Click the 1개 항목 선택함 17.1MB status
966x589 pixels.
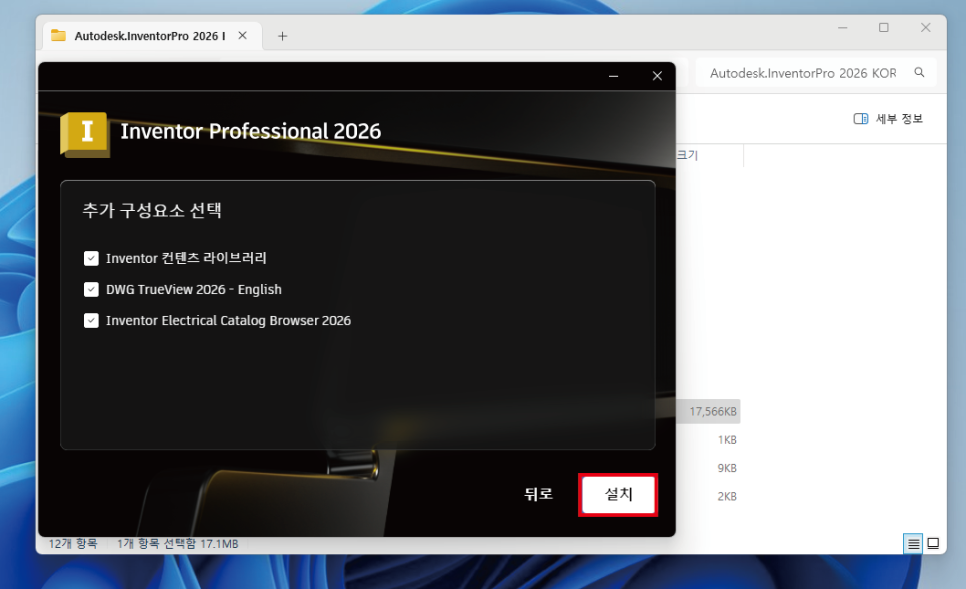click(177, 543)
